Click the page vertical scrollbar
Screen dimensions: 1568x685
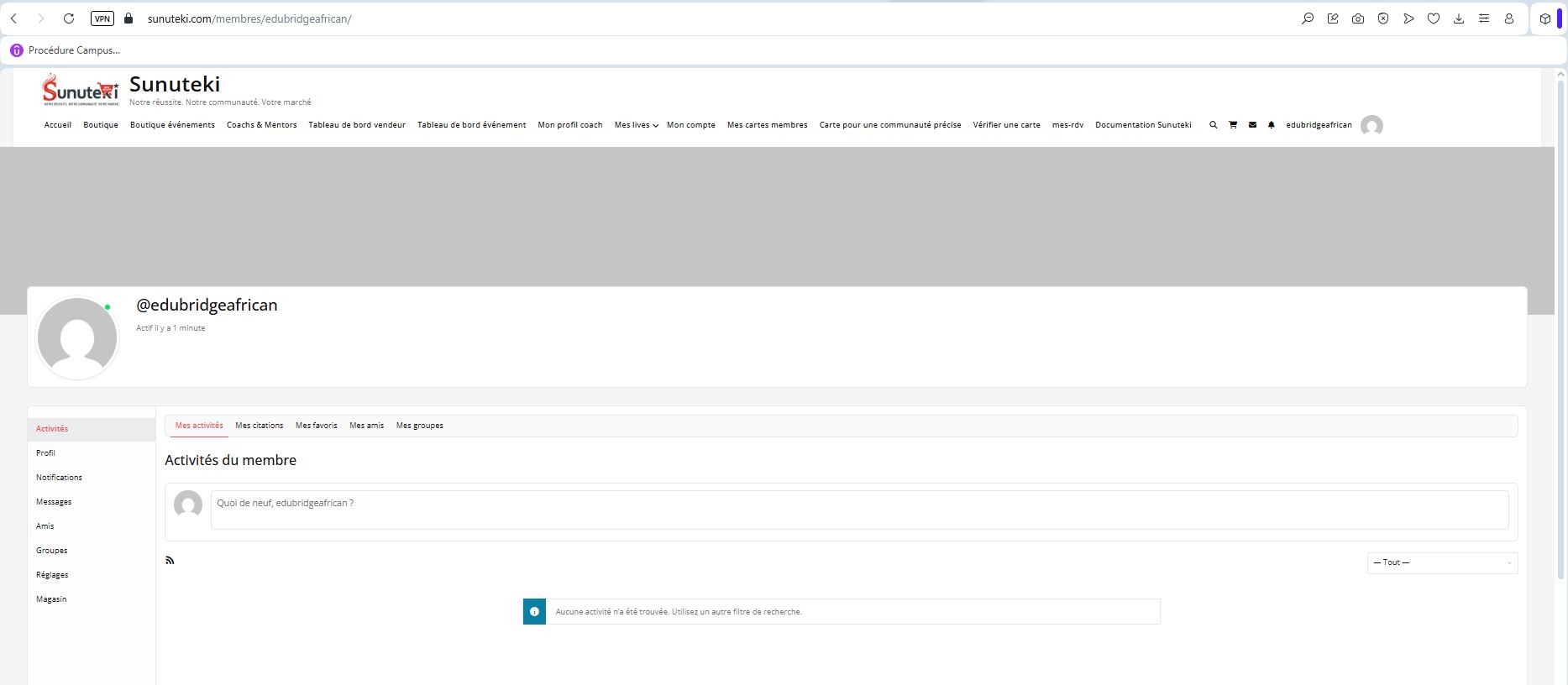(1560, 336)
